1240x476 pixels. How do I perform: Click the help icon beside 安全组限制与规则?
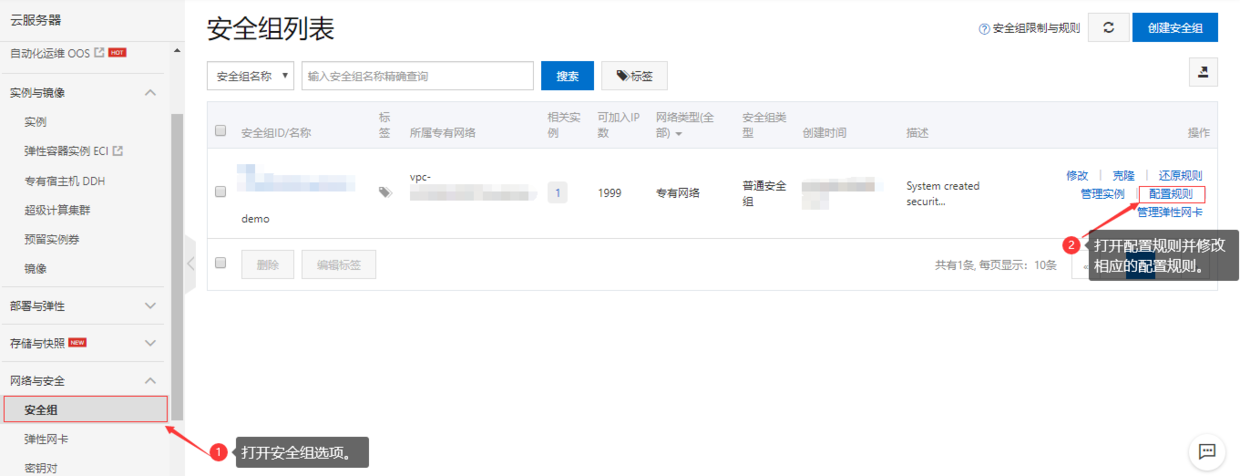[984, 29]
